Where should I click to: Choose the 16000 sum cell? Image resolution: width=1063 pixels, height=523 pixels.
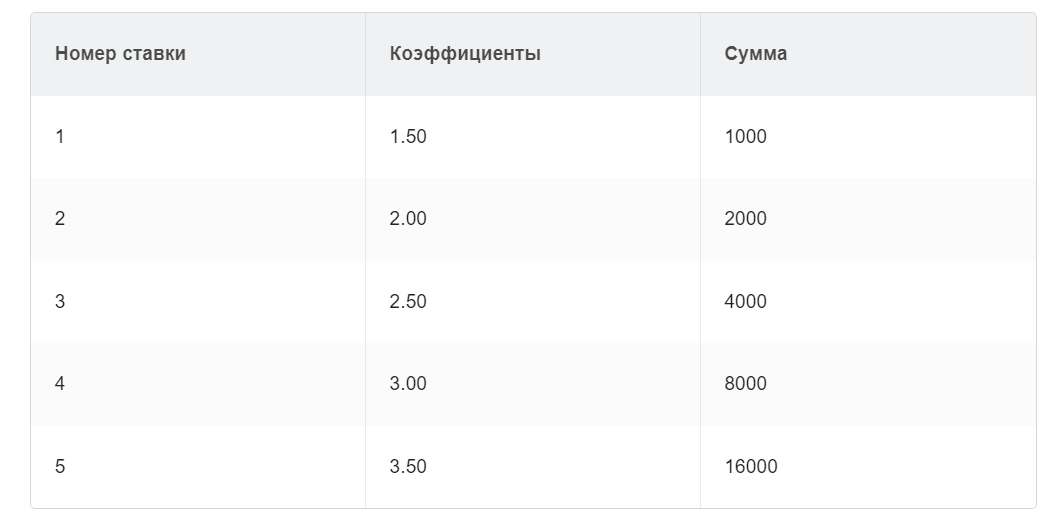[751, 466]
